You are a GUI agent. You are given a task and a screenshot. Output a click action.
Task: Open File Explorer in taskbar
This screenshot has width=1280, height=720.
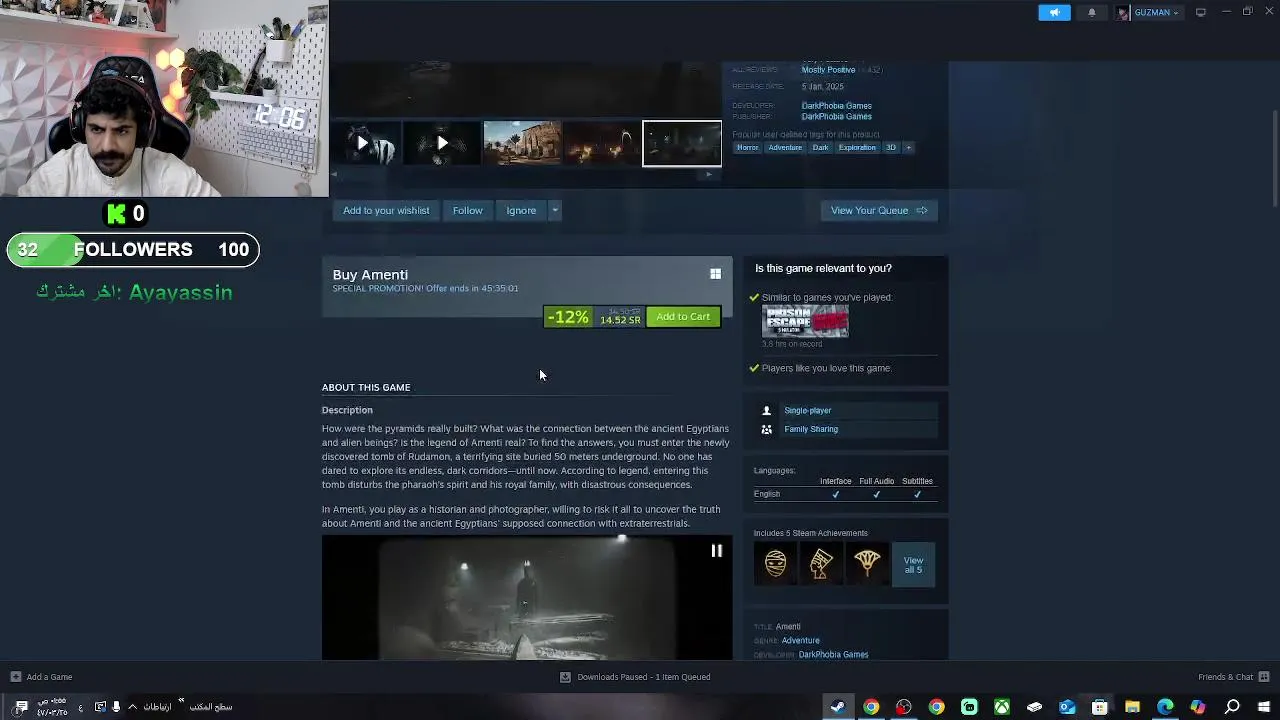coord(1132,707)
